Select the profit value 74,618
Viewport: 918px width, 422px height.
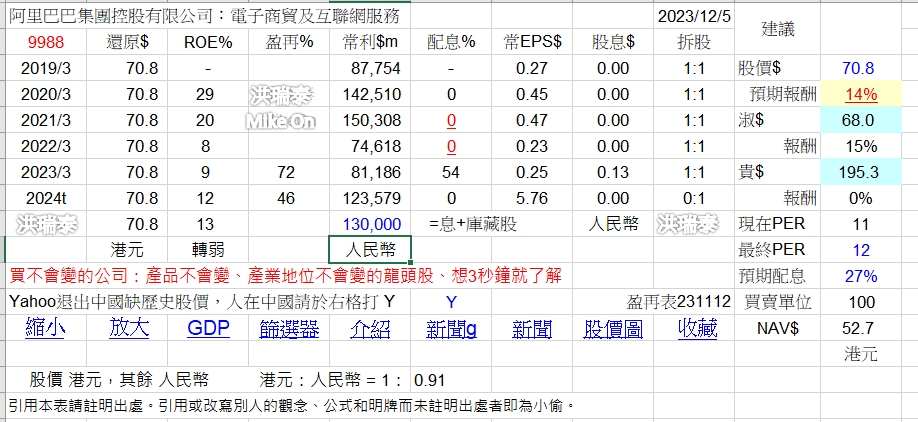[376, 146]
